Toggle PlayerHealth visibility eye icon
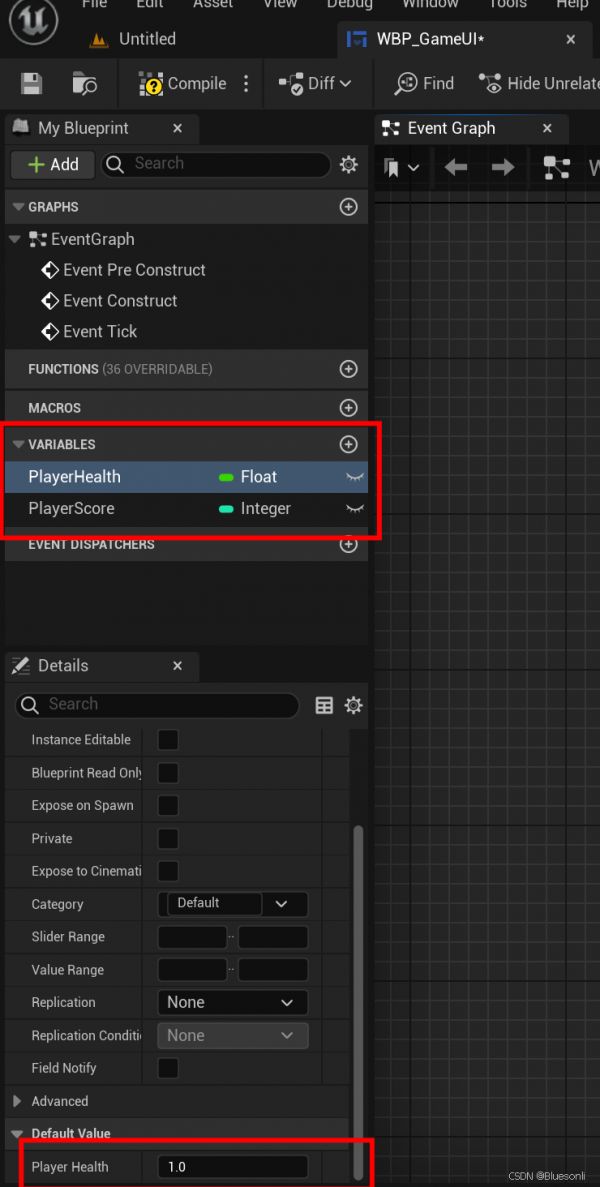This screenshot has height=1187, width=600. click(354, 478)
